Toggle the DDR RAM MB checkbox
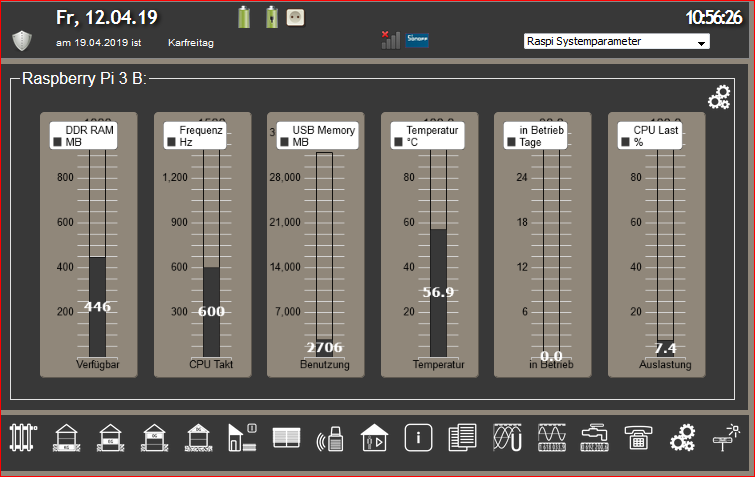Screen dimensions: 755x477 coord(58,143)
